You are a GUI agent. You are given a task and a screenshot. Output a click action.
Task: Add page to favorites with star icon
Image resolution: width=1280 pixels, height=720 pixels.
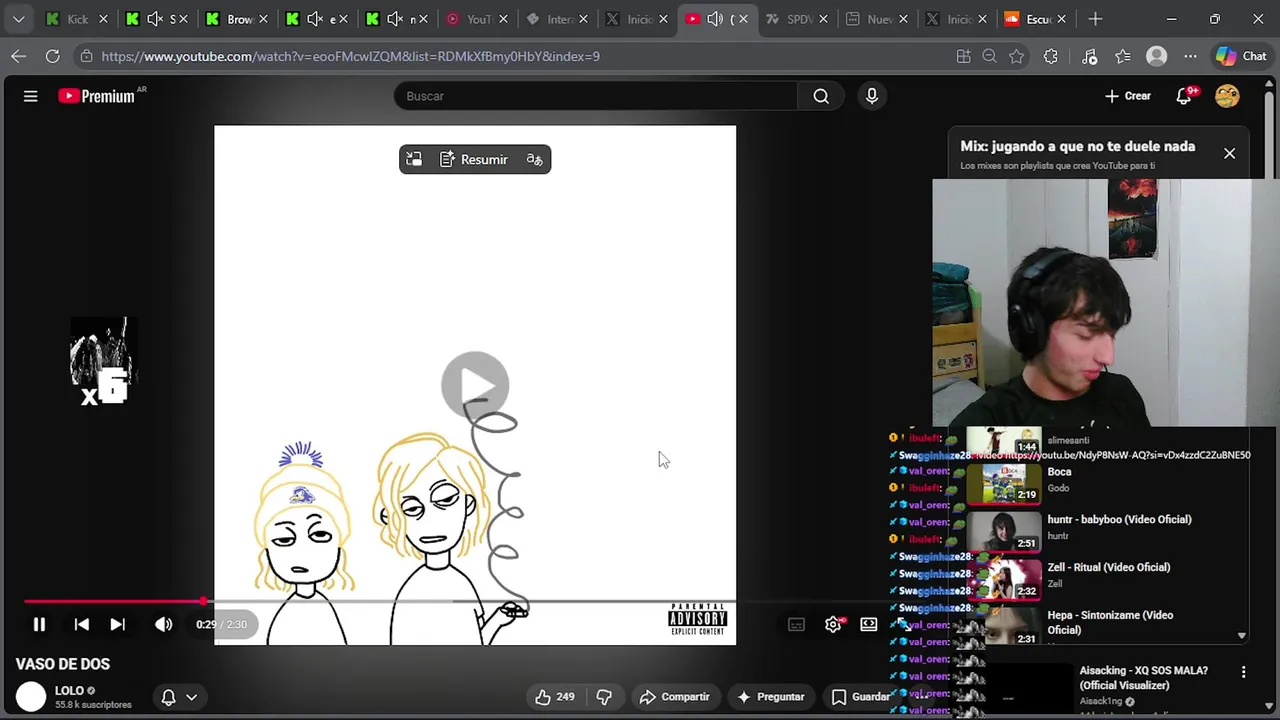coord(1017,56)
